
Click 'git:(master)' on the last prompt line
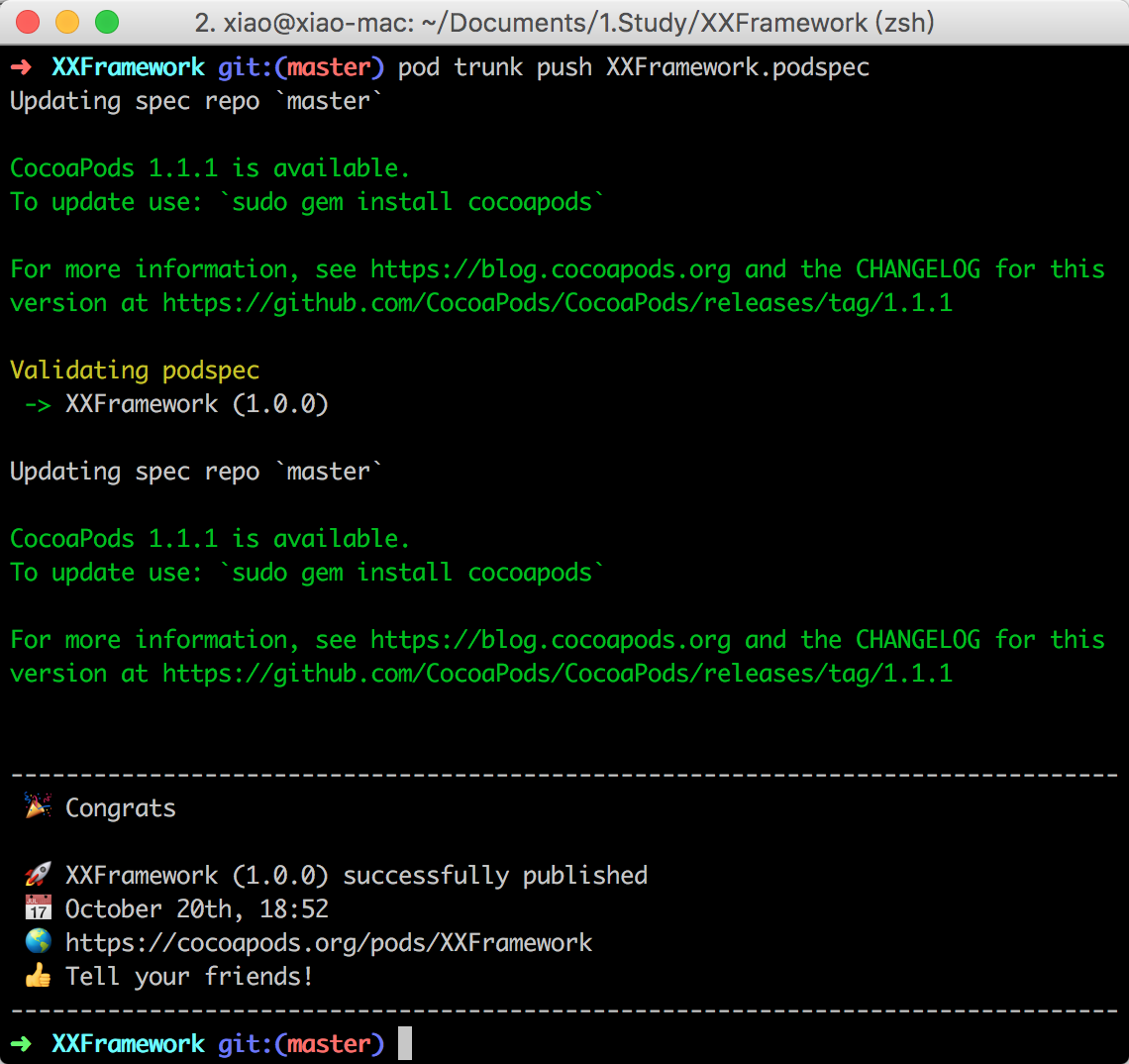(301, 1043)
